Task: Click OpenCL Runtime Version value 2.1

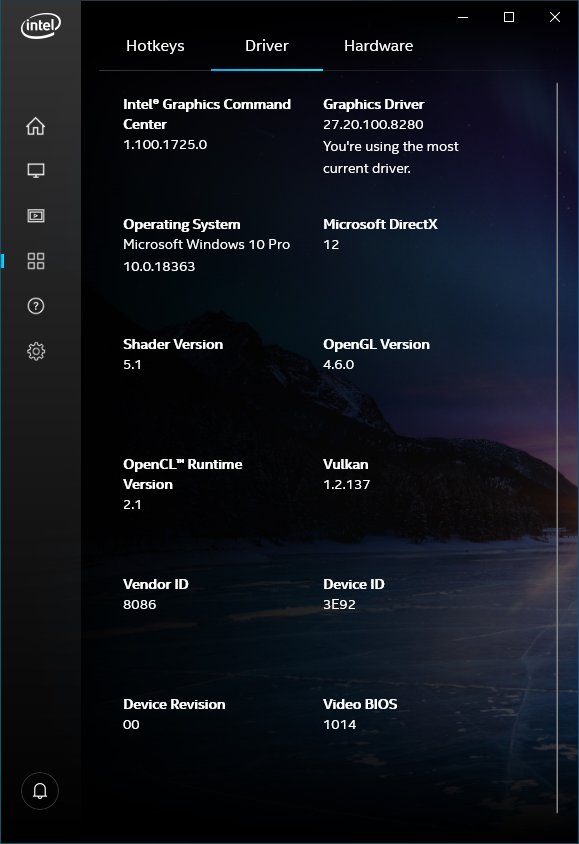Action: click(132, 504)
